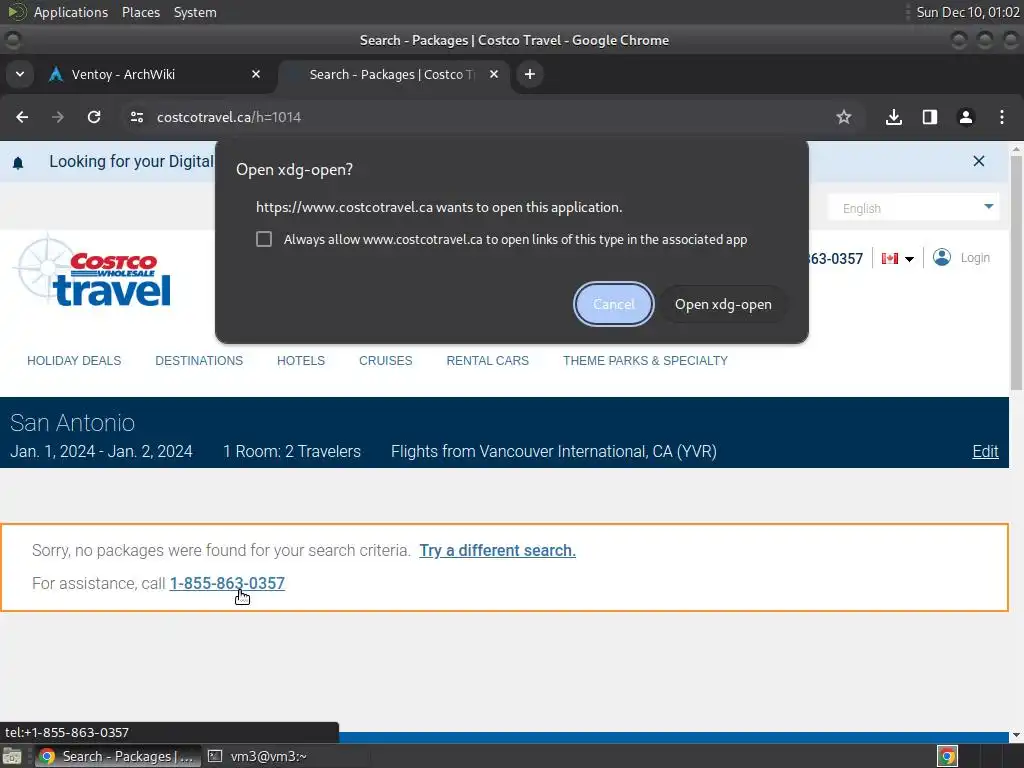Open Chrome downloads icon
Viewport: 1024px width, 768px height.
(x=893, y=117)
